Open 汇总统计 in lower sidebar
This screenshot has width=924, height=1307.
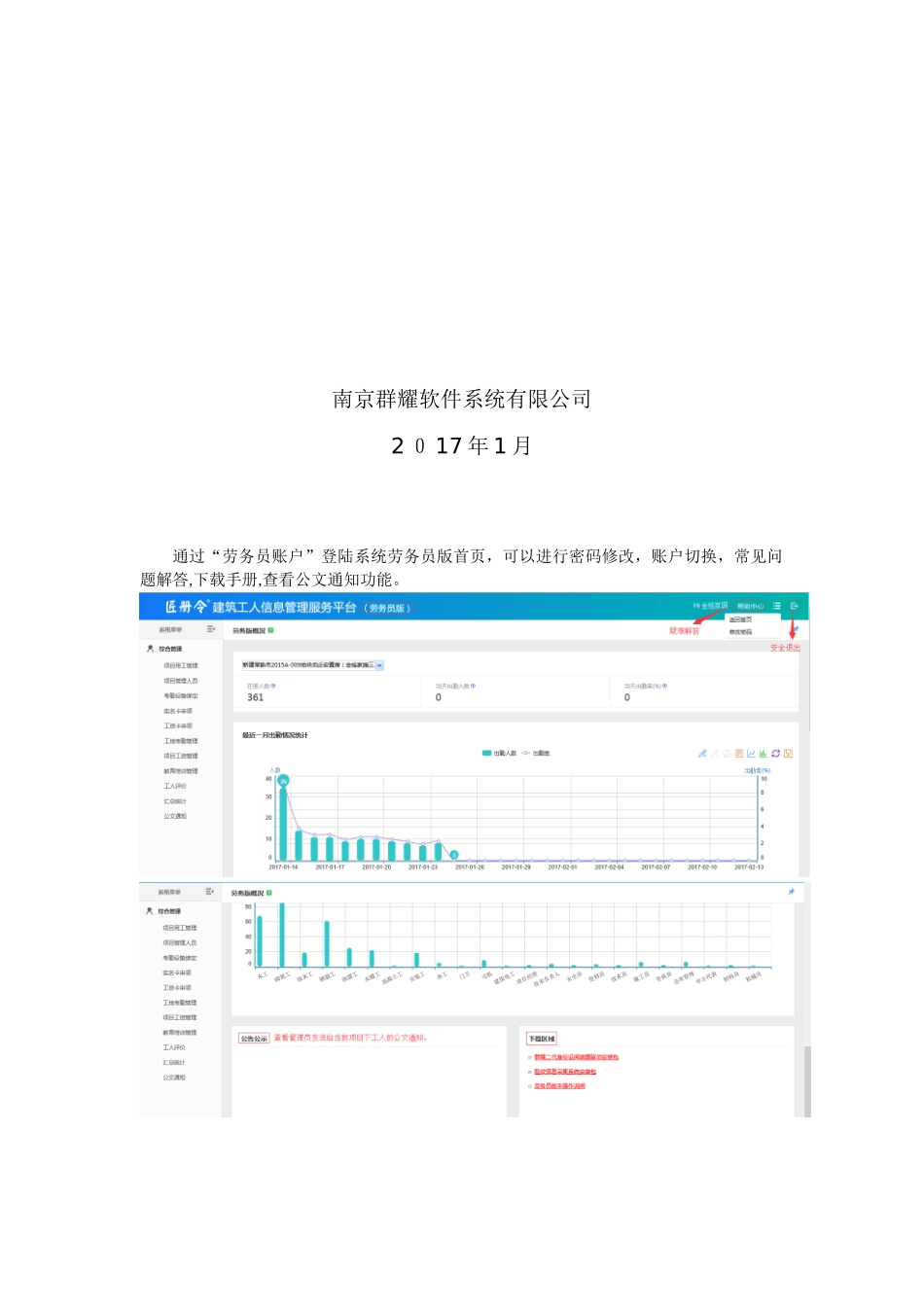click(x=173, y=1063)
